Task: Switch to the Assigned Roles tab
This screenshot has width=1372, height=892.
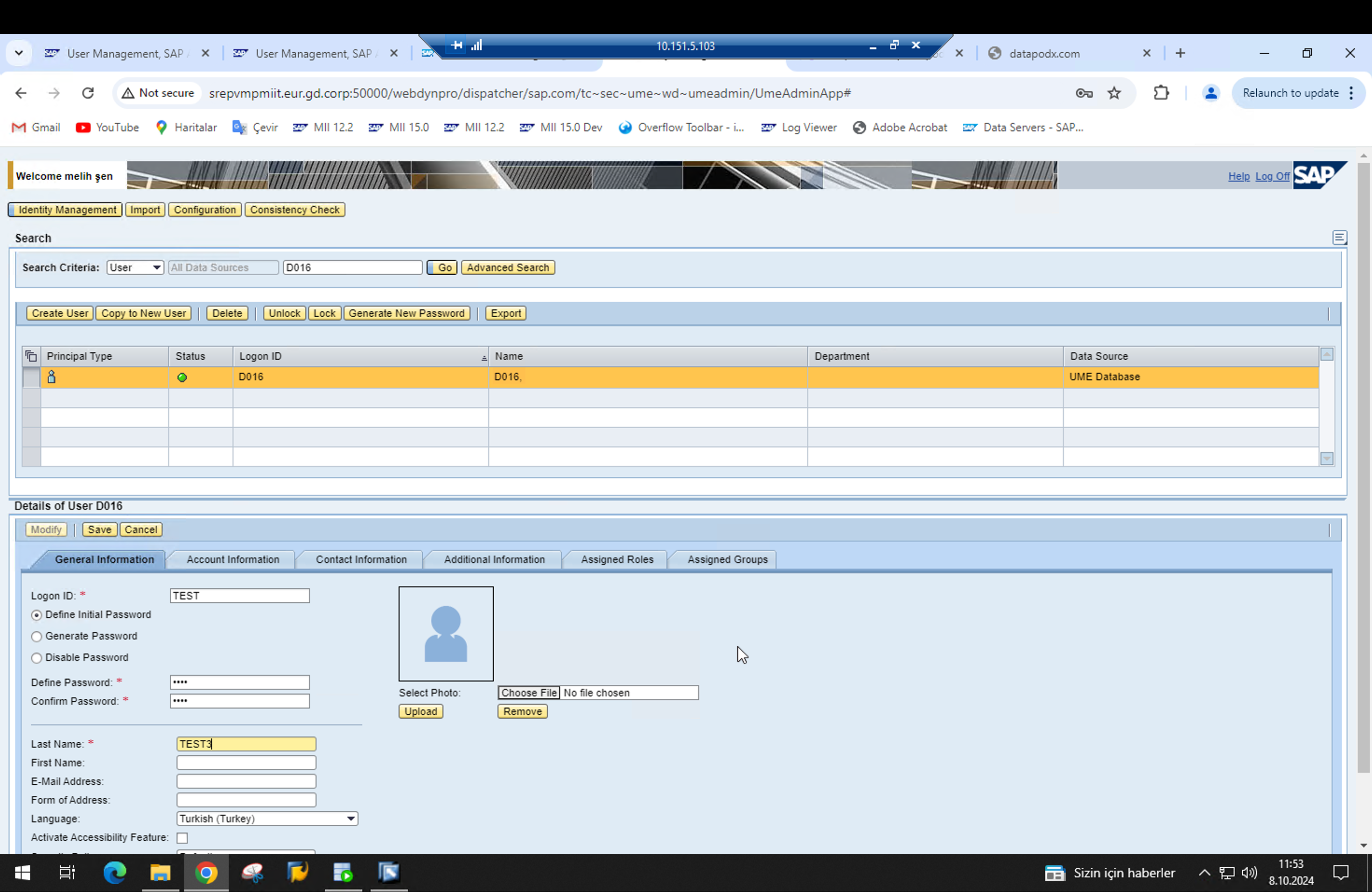Action: point(617,559)
